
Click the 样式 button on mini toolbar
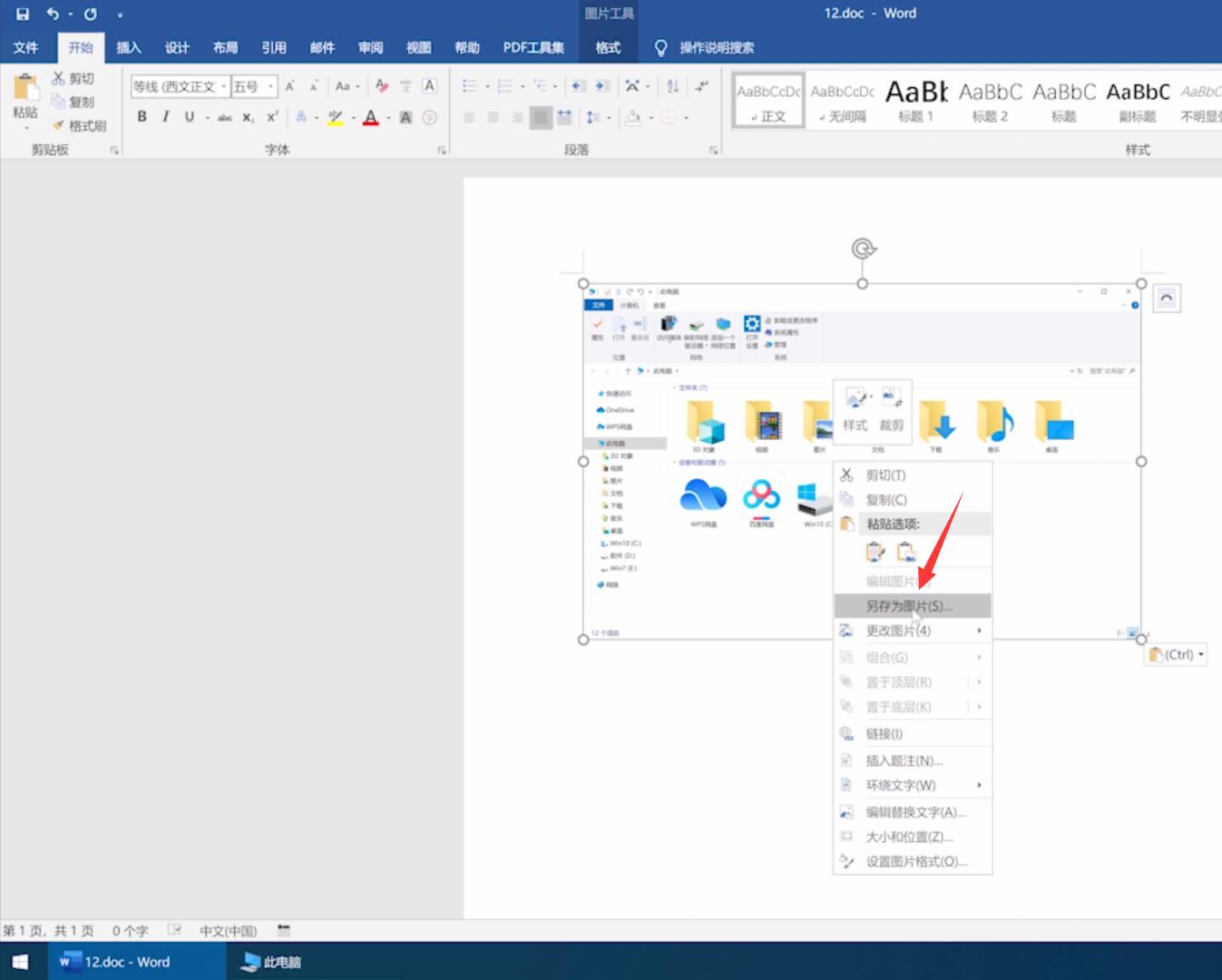click(x=855, y=409)
